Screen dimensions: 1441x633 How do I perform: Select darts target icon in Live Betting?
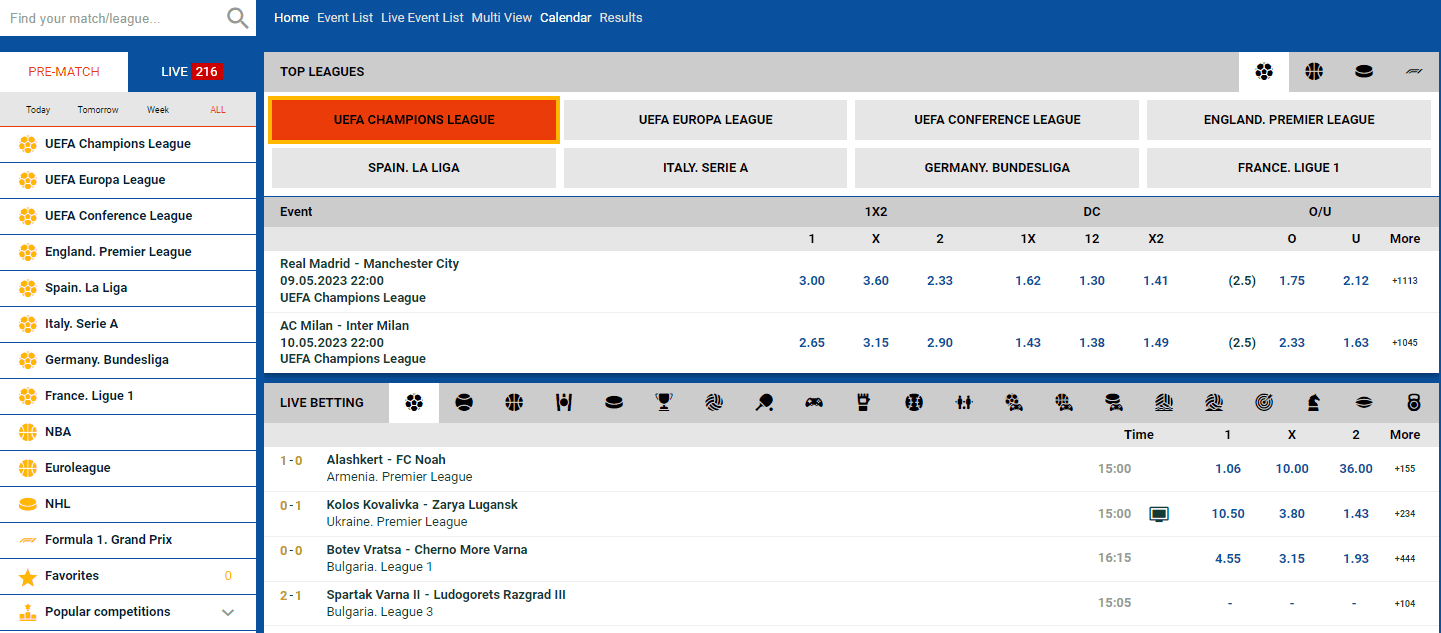coord(1264,402)
